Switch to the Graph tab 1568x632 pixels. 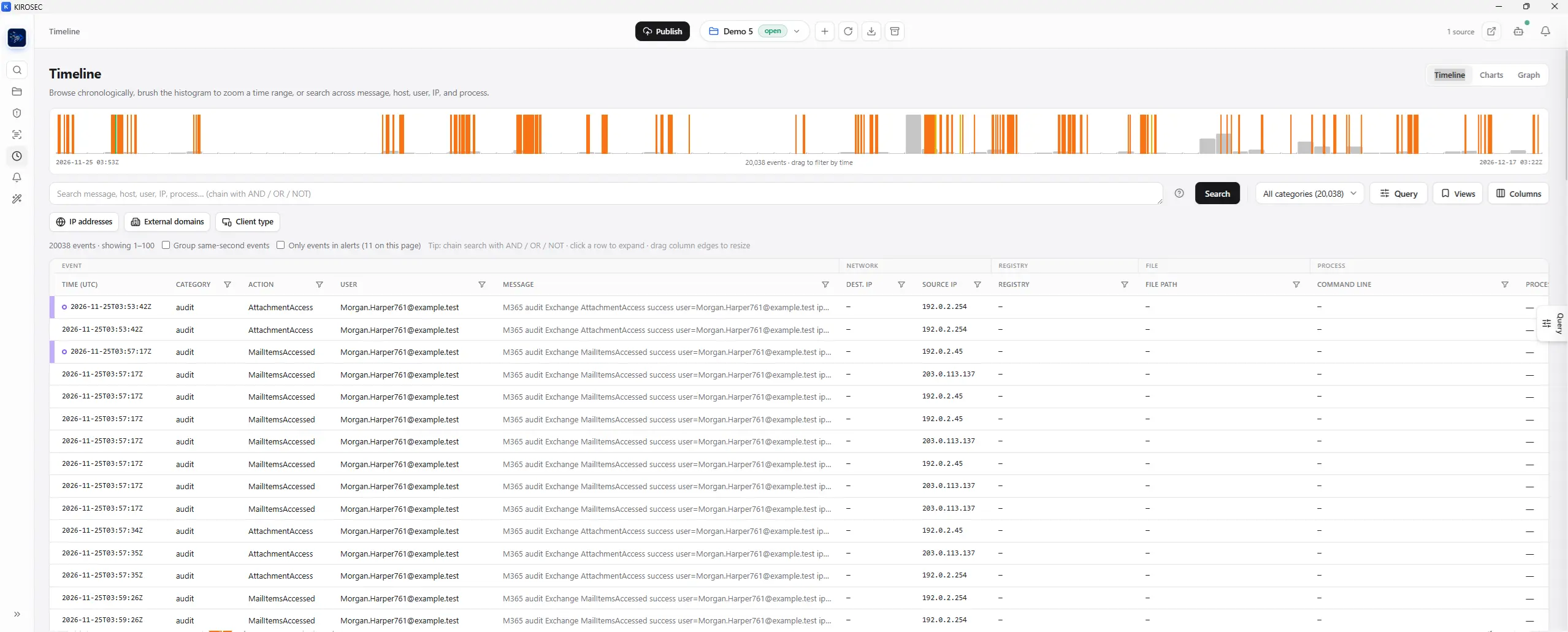pos(1529,75)
